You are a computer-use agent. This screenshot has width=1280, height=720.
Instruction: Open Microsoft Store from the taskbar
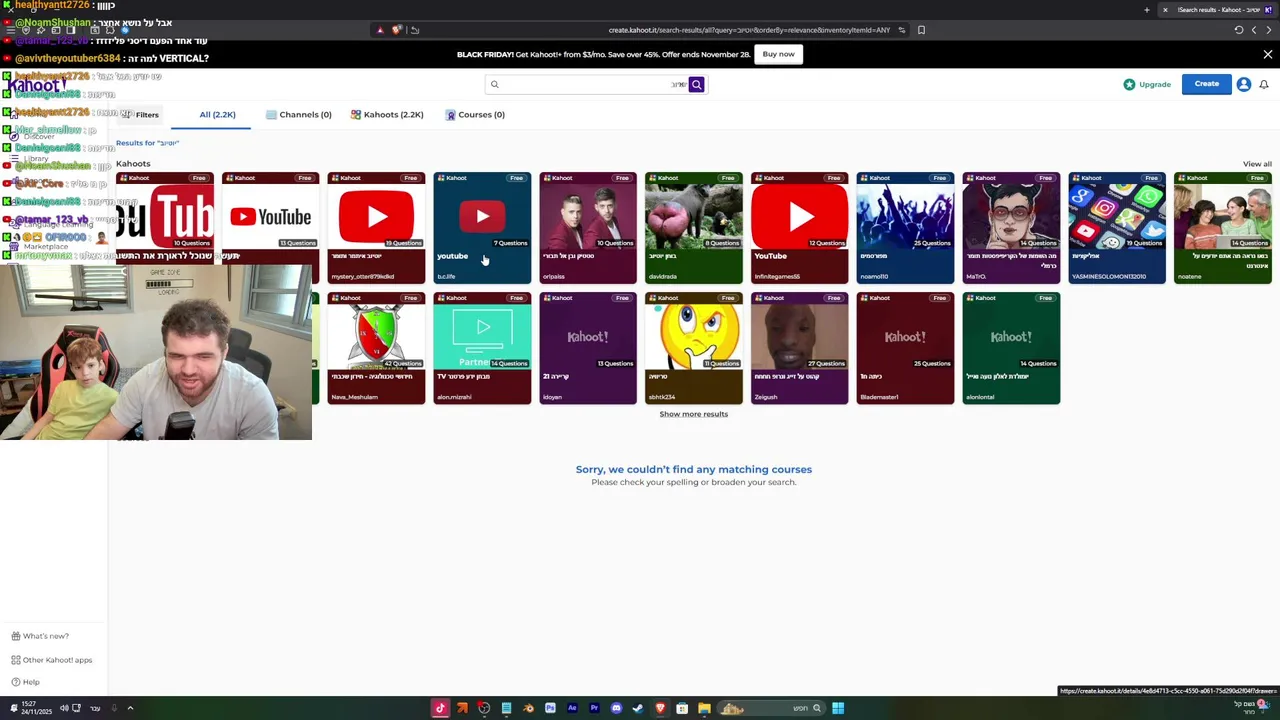[x=682, y=708]
